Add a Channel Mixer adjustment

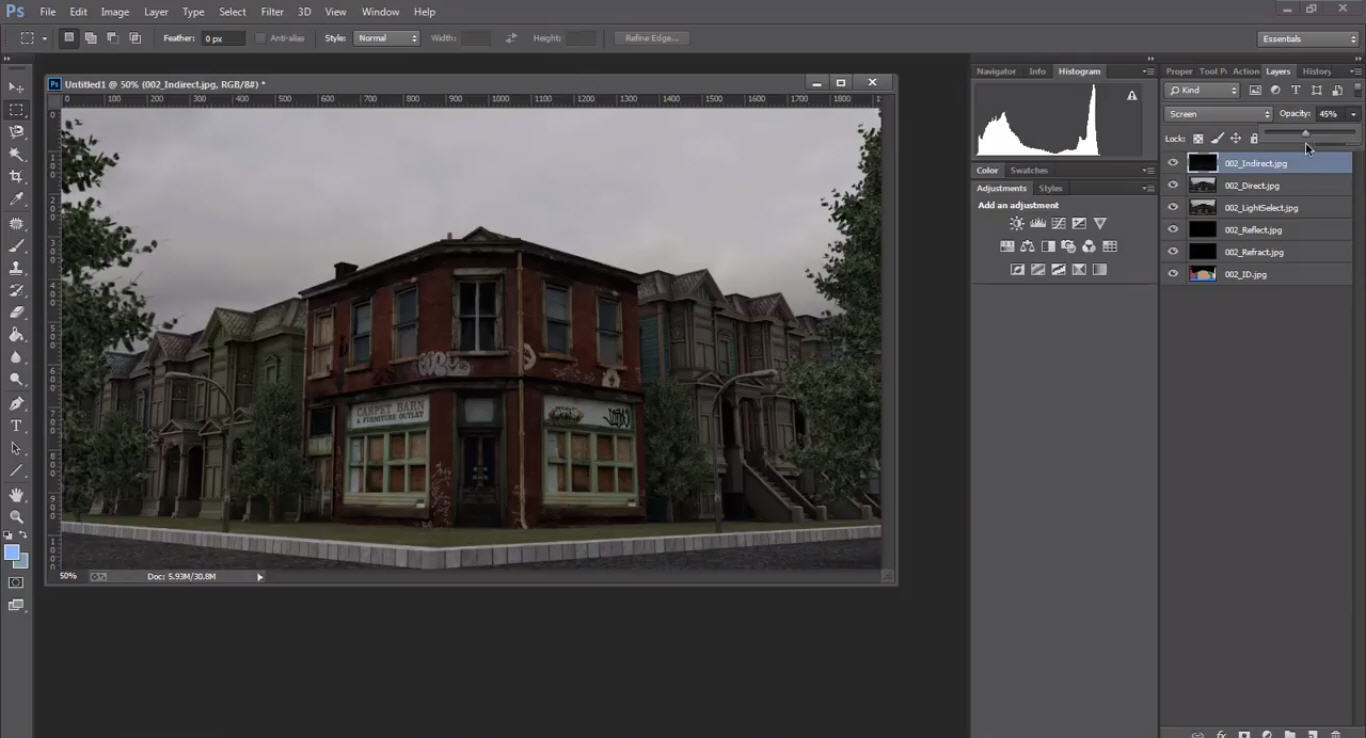[1089, 246]
